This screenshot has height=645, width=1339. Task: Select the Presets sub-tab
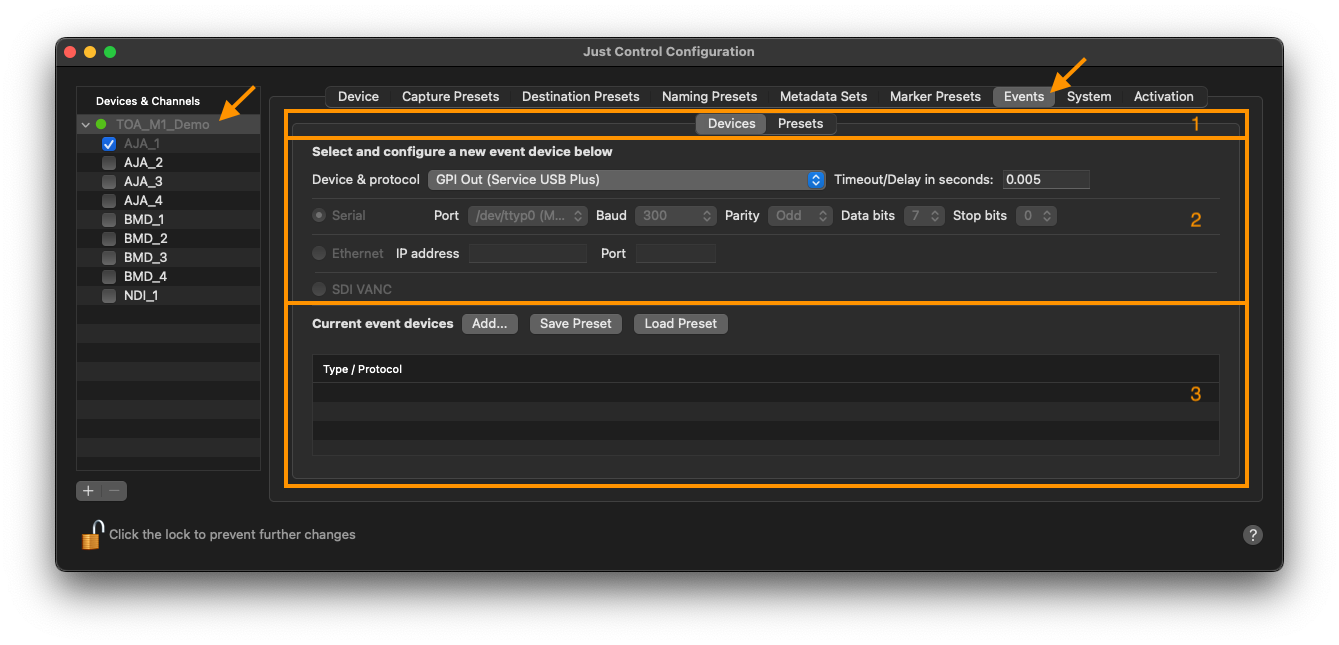coord(801,124)
